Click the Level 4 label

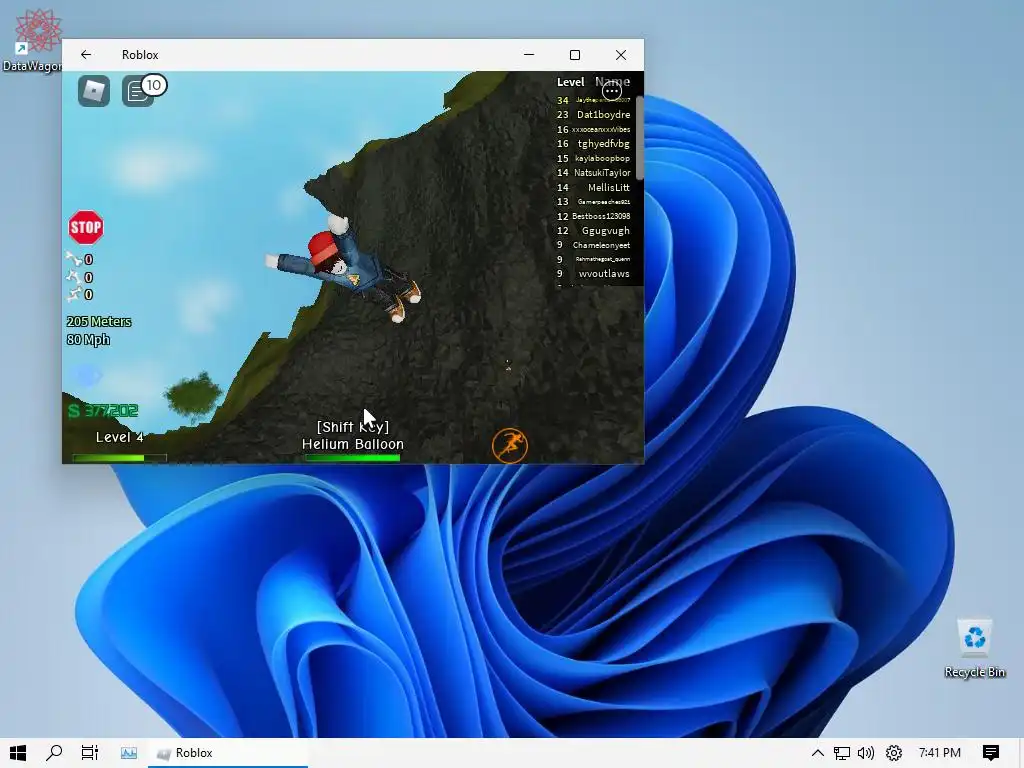(120, 437)
